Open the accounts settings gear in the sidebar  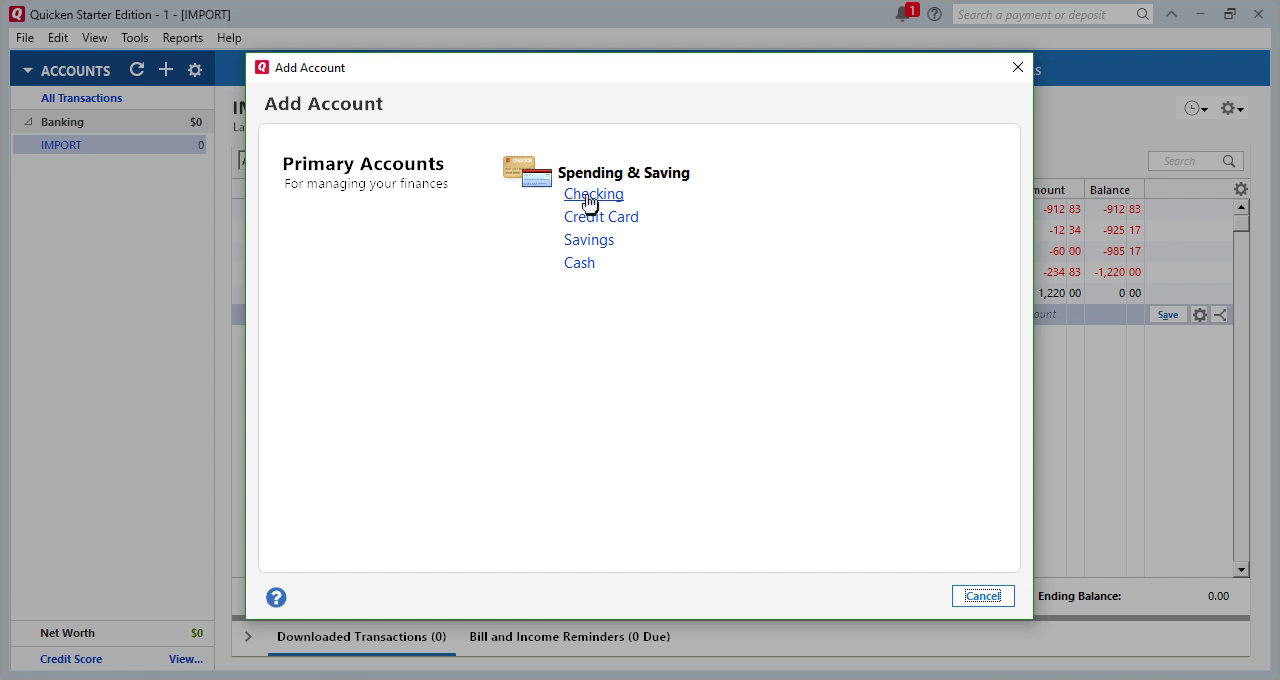[195, 70]
